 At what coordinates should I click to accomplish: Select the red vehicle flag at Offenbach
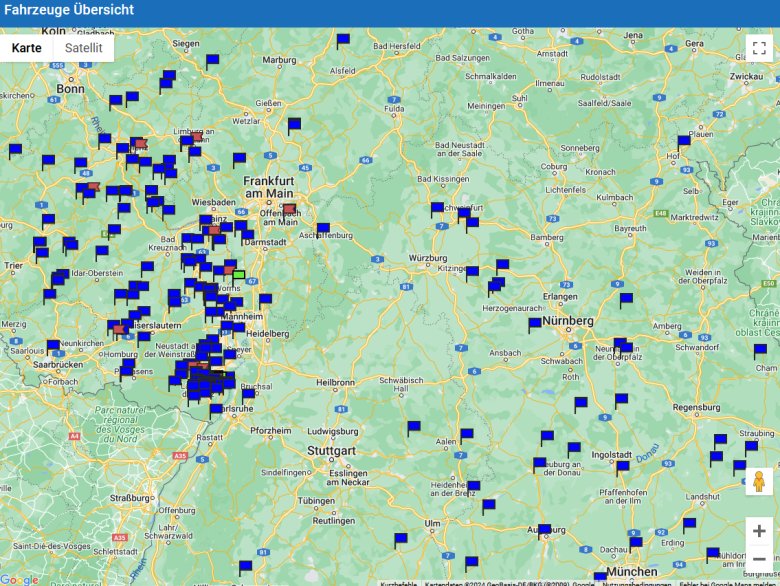[289, 210]
